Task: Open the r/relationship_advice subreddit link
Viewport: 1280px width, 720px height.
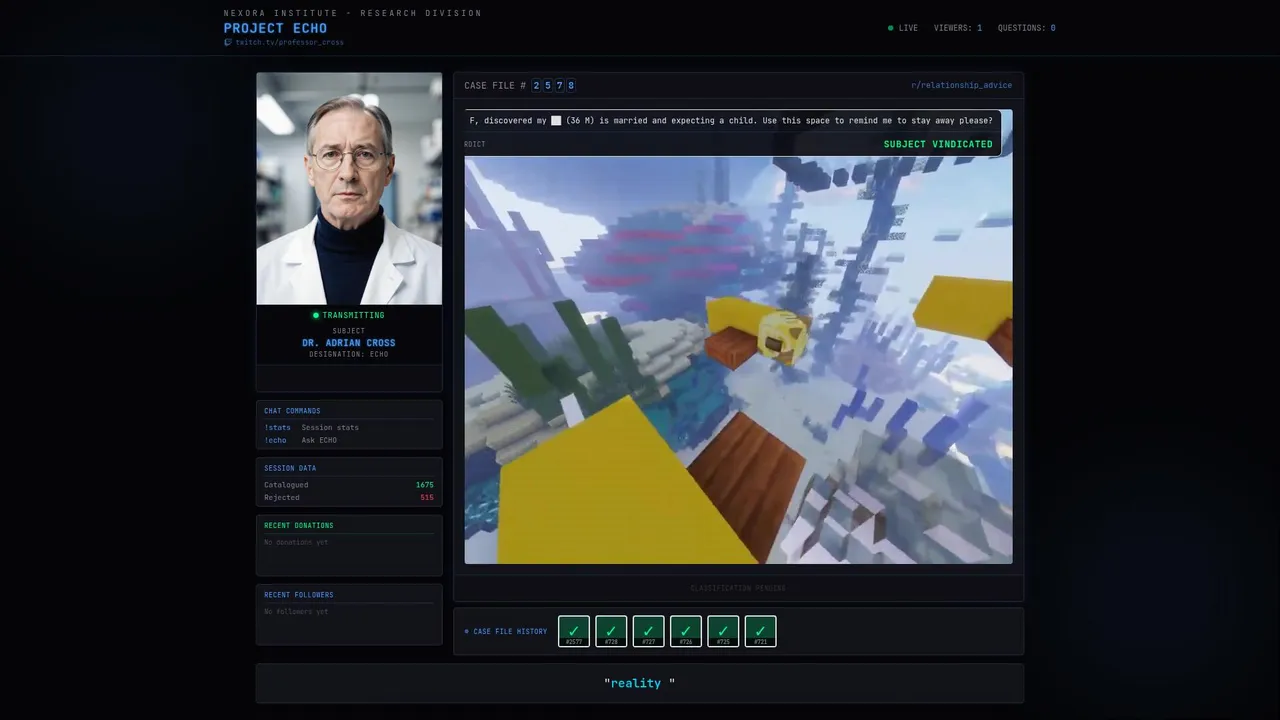Action: tap(962, 86)
